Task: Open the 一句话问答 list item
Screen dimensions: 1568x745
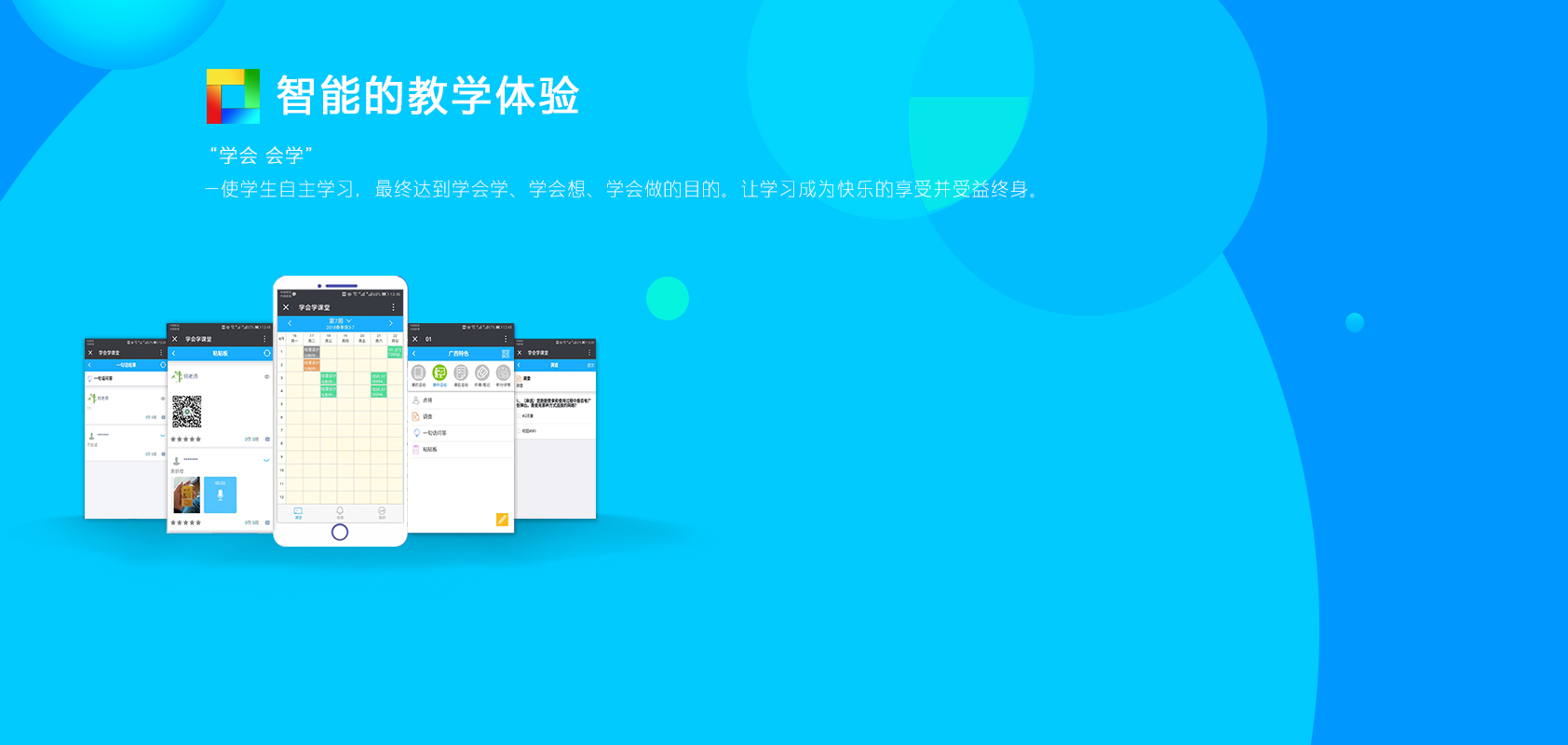Action: 434,433
